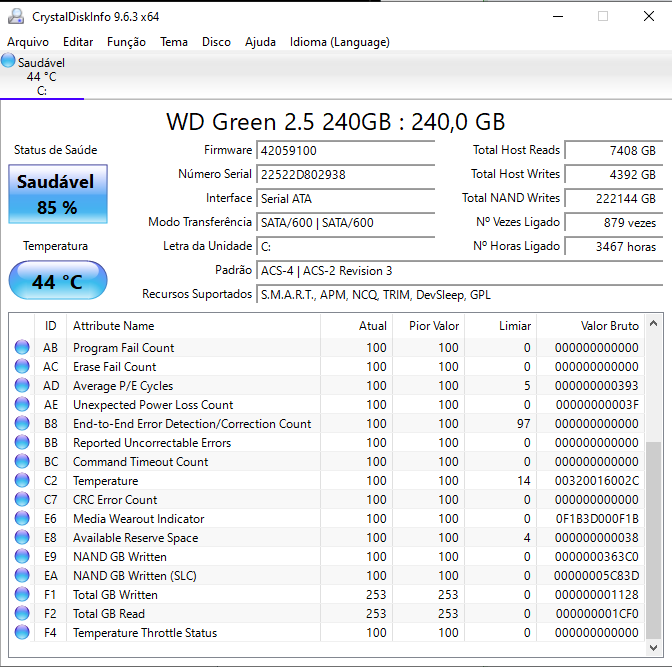The height and width of the screenshot is (667, 672).
Task: Click the CrystalDiskInfo title bar app icon
Action: pyautogui.click(x=16, y=16)
